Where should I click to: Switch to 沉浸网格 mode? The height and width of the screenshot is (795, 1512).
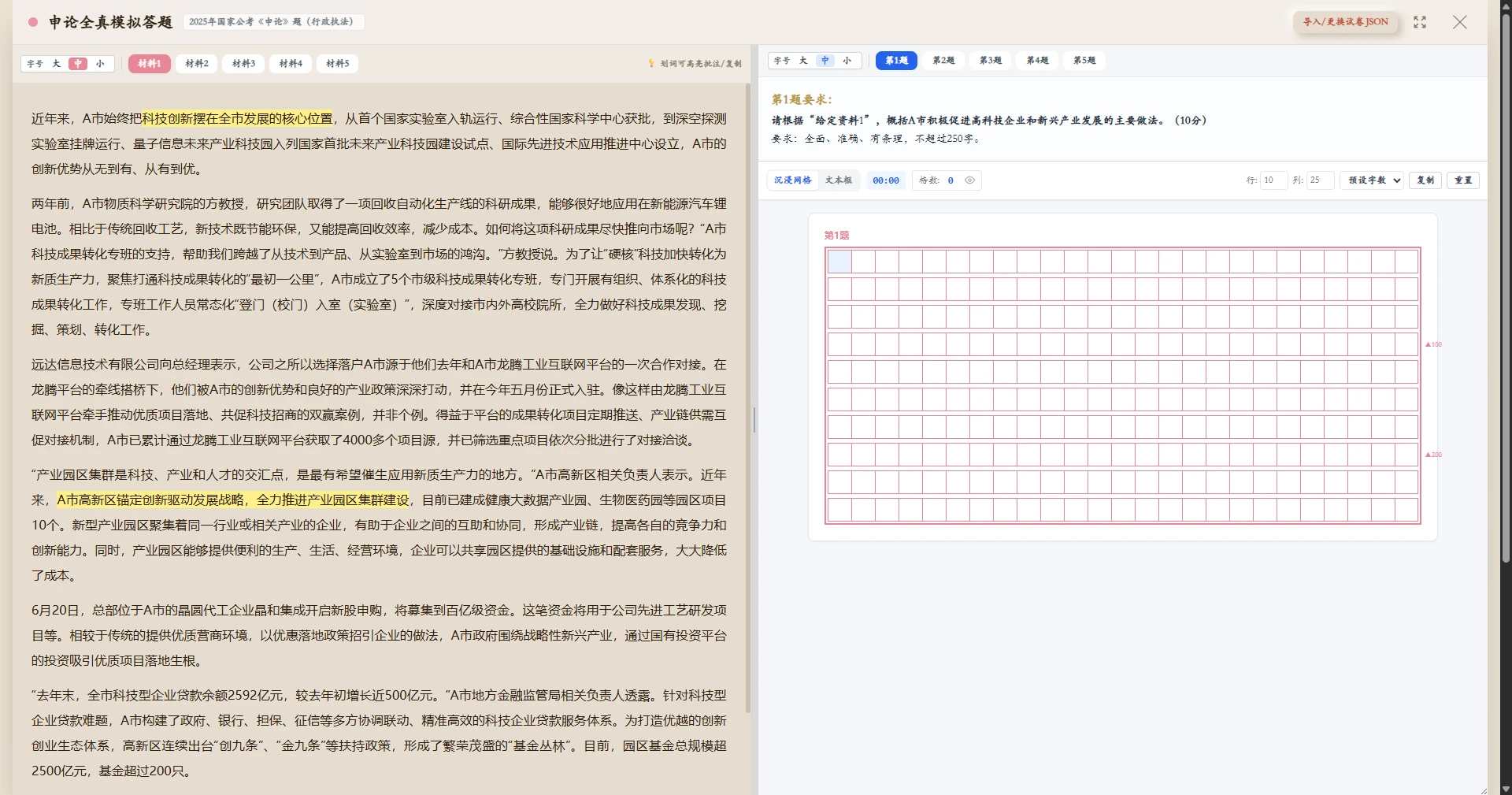792,180
